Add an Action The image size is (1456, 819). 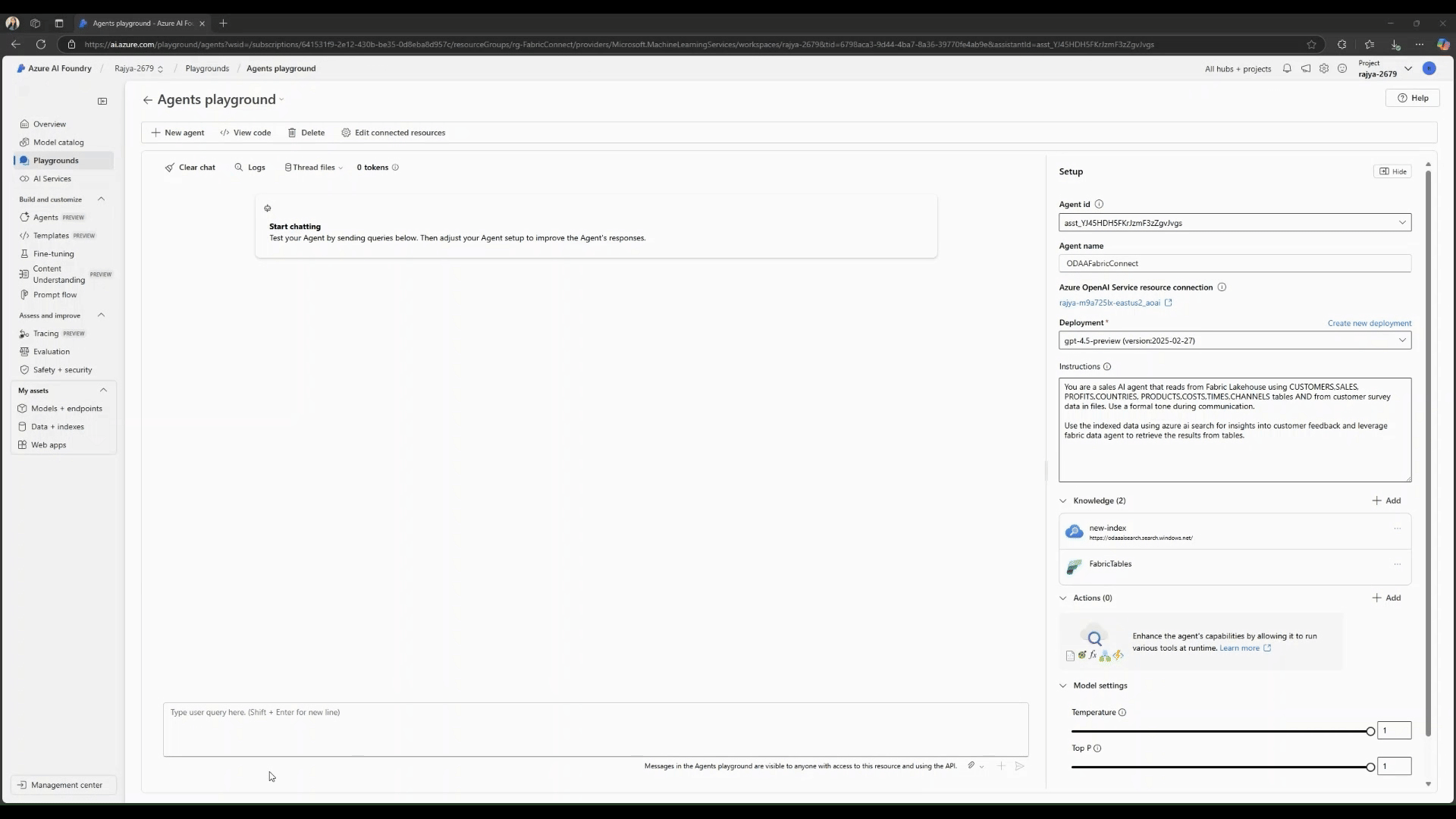point(1387,598)
